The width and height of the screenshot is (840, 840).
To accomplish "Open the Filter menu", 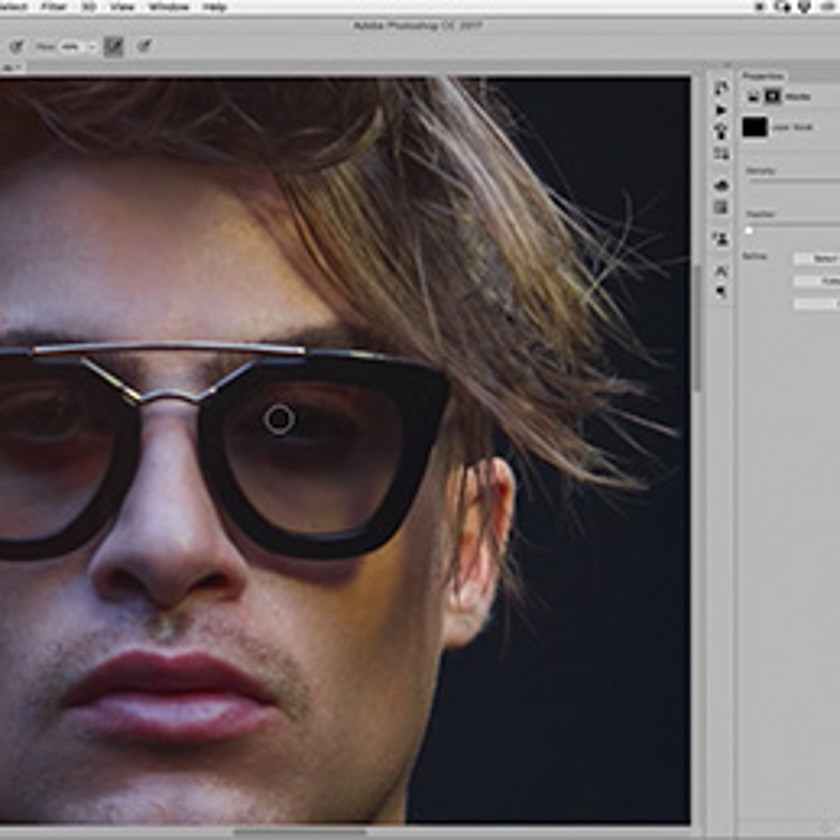I will [54, 7].
